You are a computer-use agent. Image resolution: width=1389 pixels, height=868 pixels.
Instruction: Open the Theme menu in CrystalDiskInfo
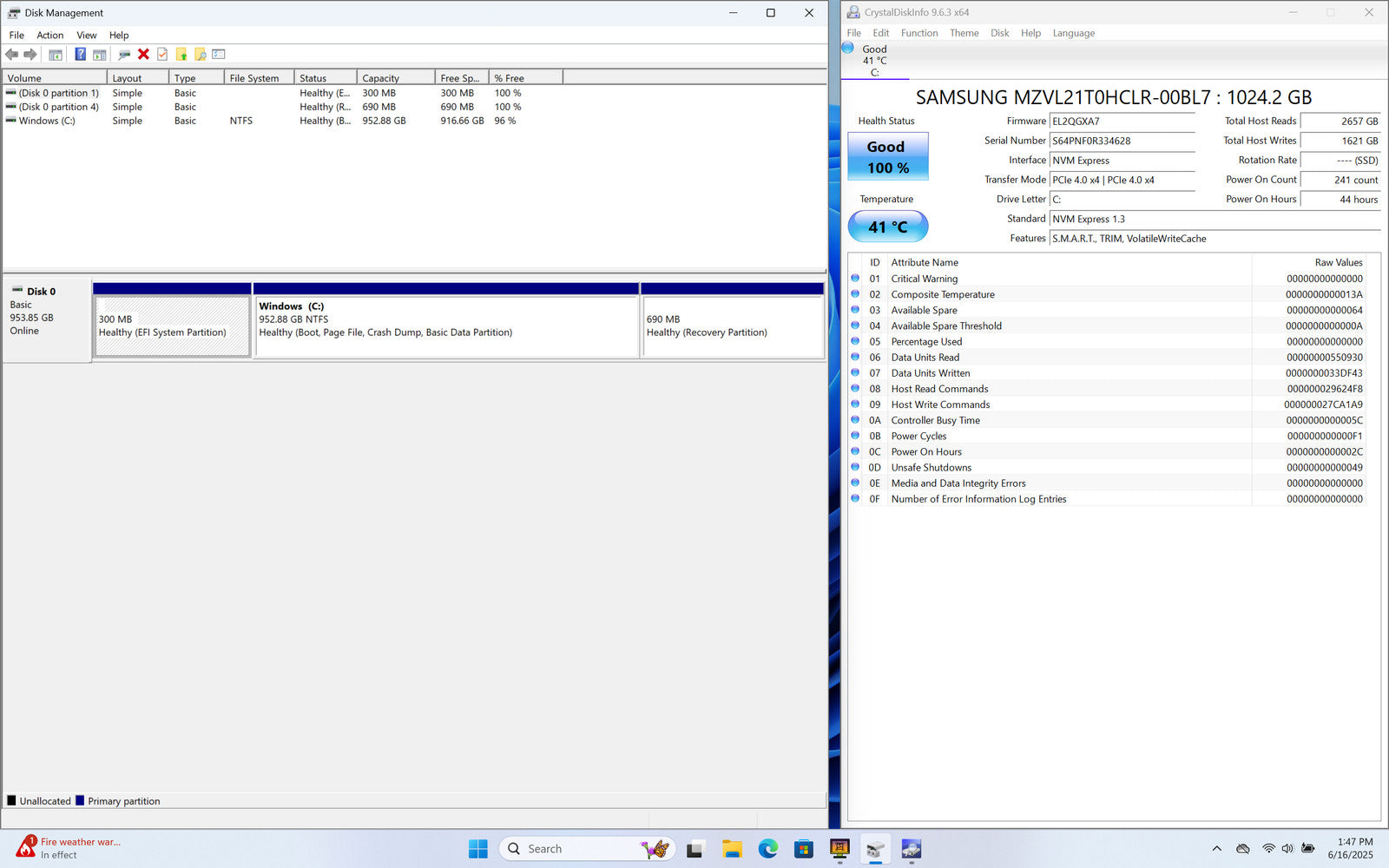[964, 33]
